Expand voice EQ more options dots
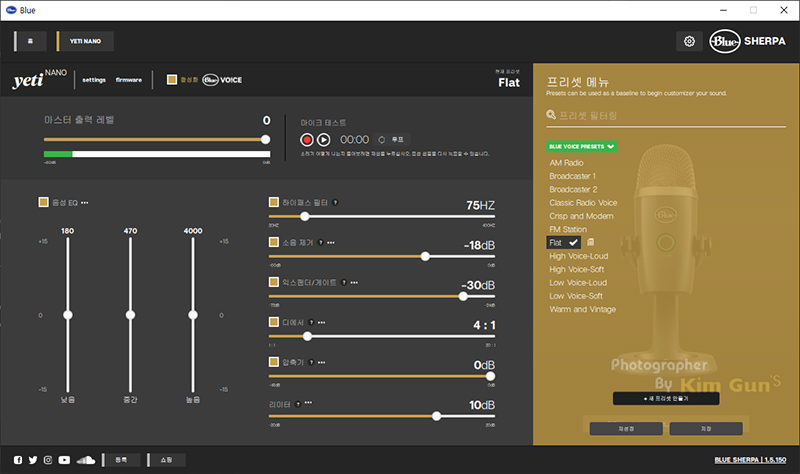 [85, 203]
